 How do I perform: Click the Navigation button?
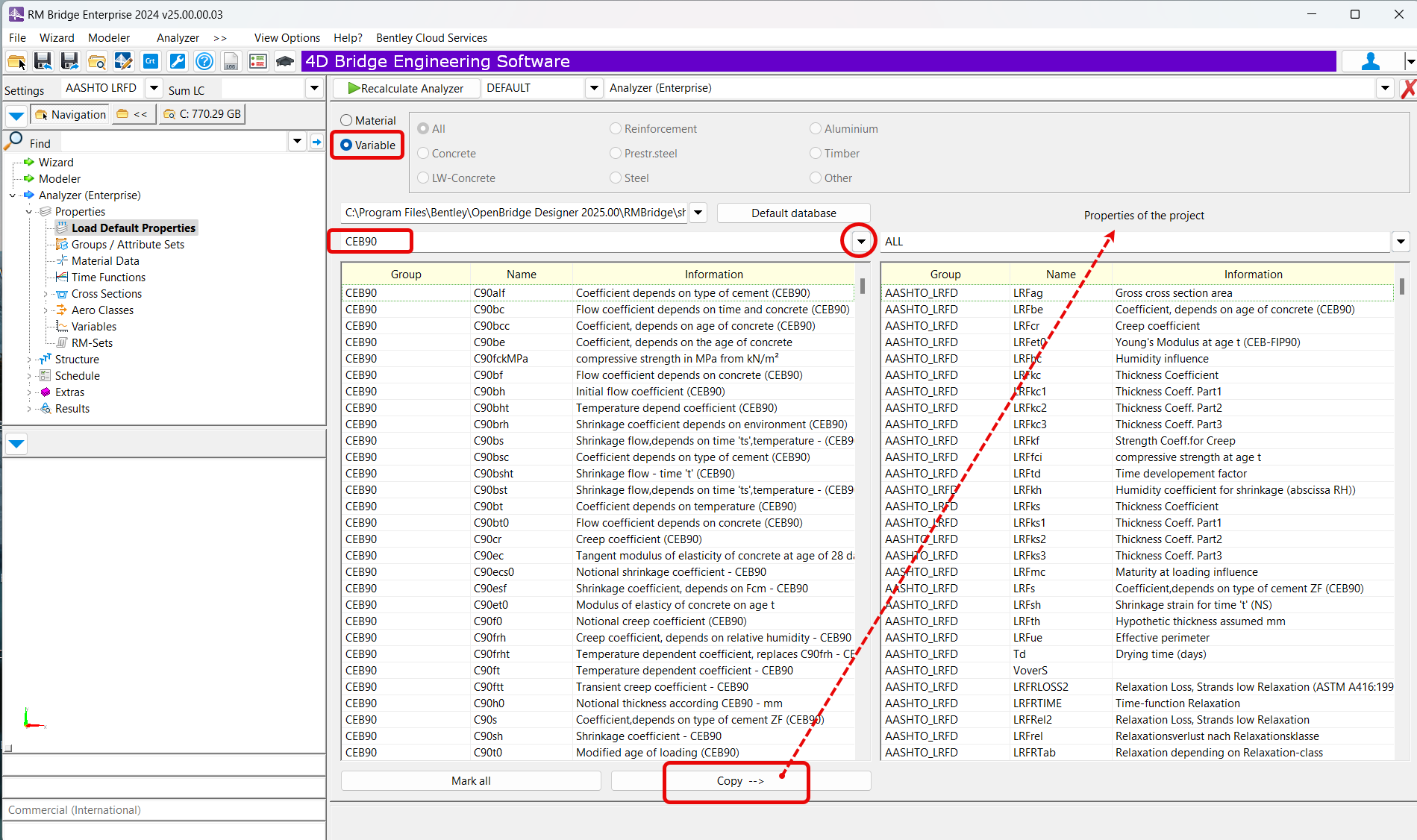click(x=71, y=114)
